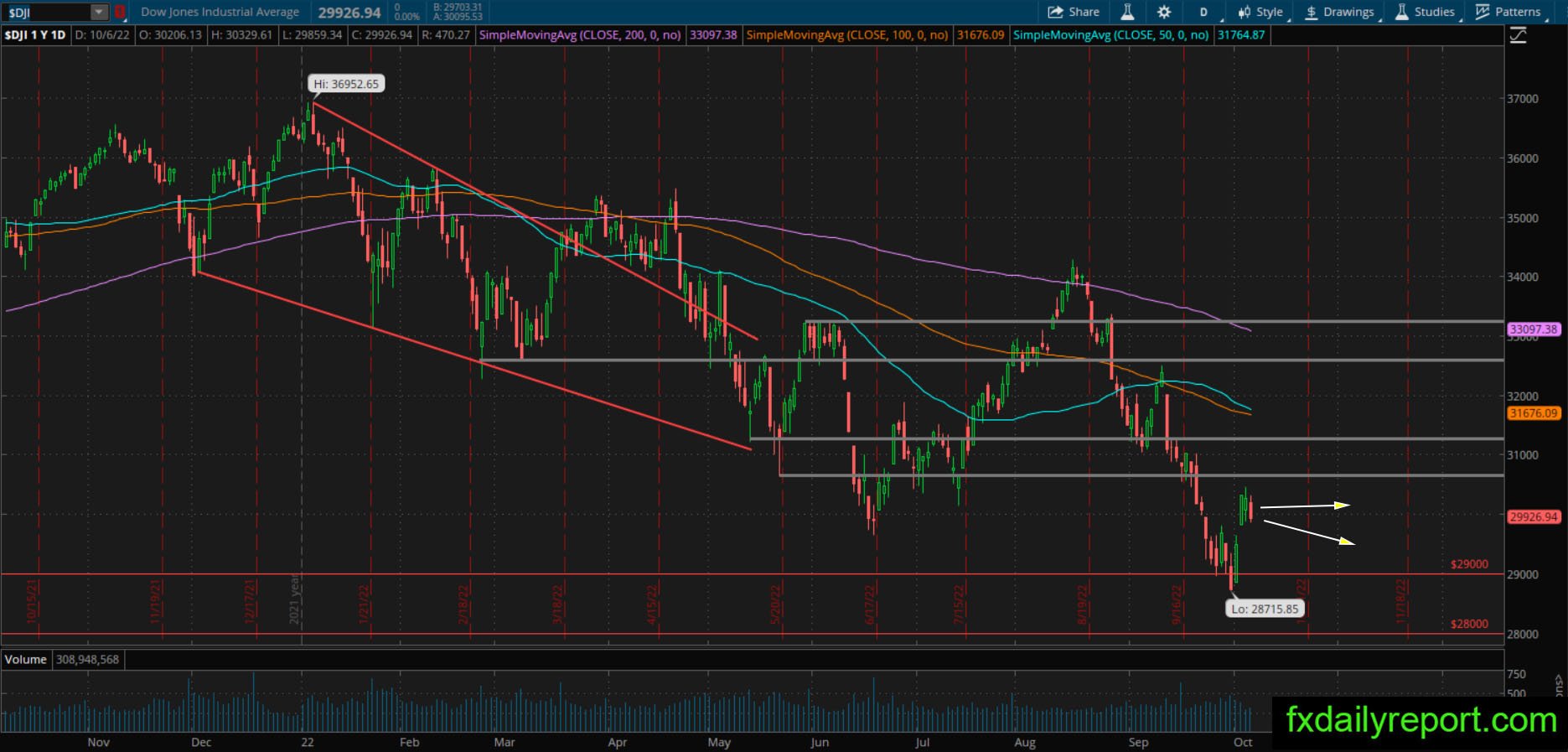The image size is (1568, 752).
Task: Open the symbol selector dropdown arrow
Action: click(99, 12)
